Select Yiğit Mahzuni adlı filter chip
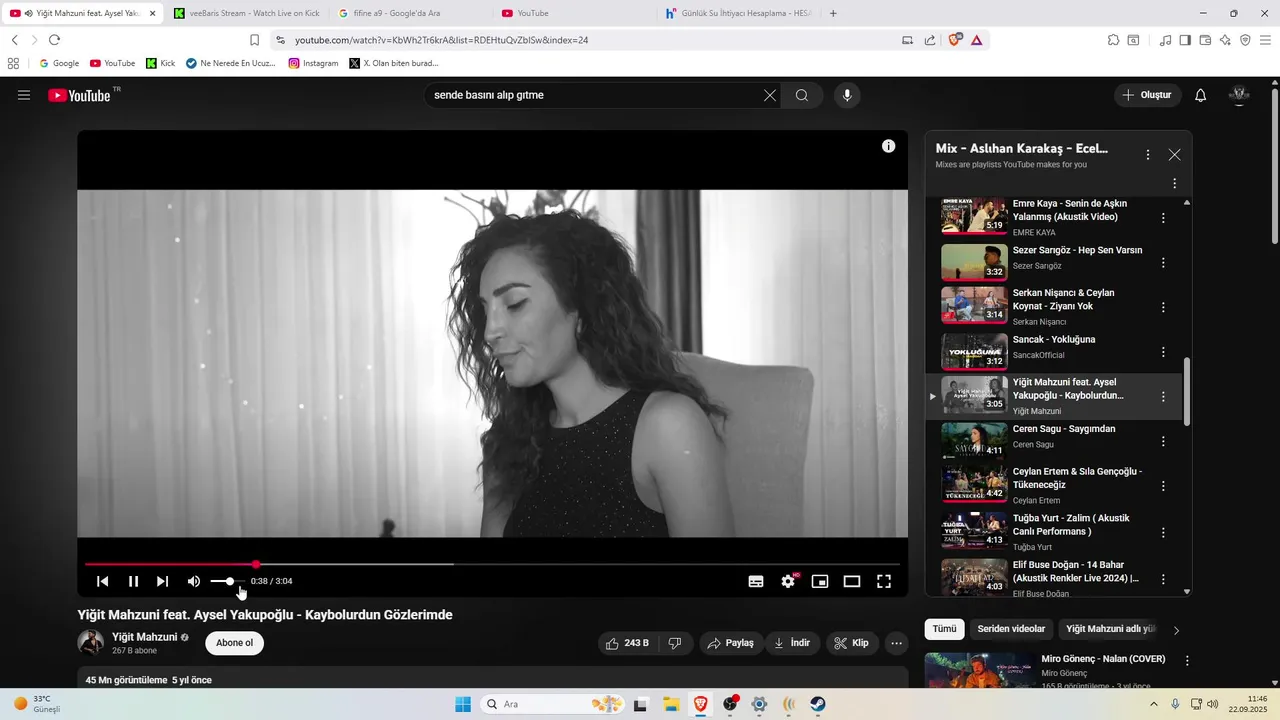The height and width of the screenshot is (720, 1280). point(1110,629)
